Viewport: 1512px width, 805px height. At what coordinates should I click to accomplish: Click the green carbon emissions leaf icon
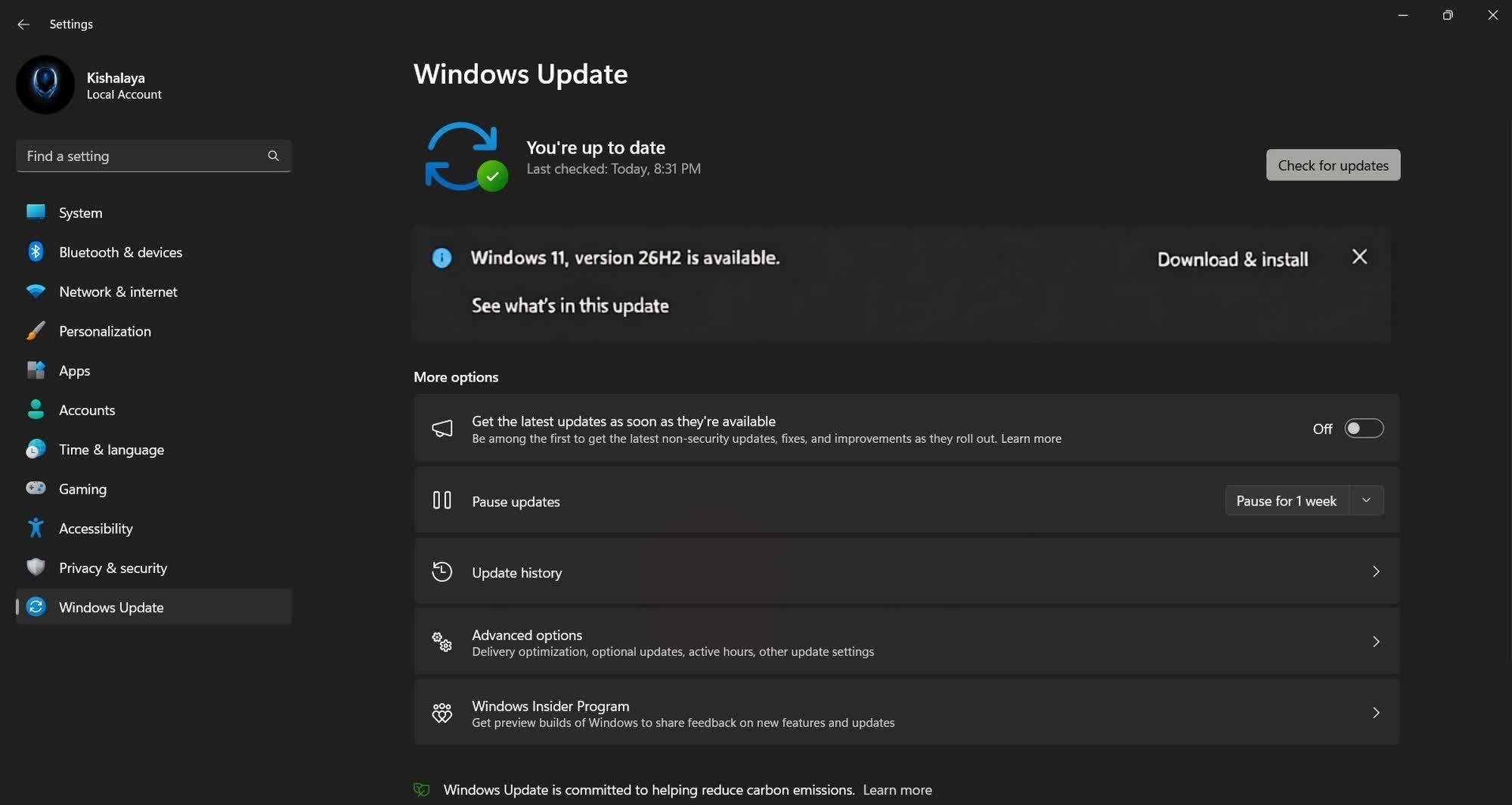click(x=422, y=790)
